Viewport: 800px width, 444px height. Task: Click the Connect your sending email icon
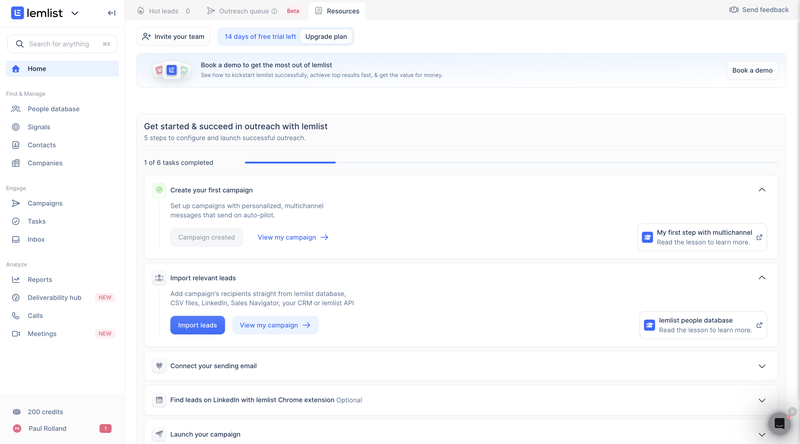(x=159, y=366)
